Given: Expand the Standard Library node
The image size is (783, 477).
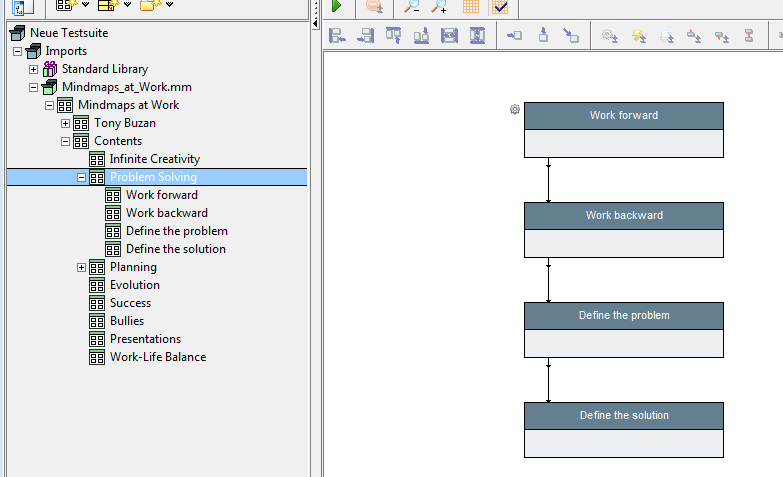Looking at the screenshot, I should (33, 69).
